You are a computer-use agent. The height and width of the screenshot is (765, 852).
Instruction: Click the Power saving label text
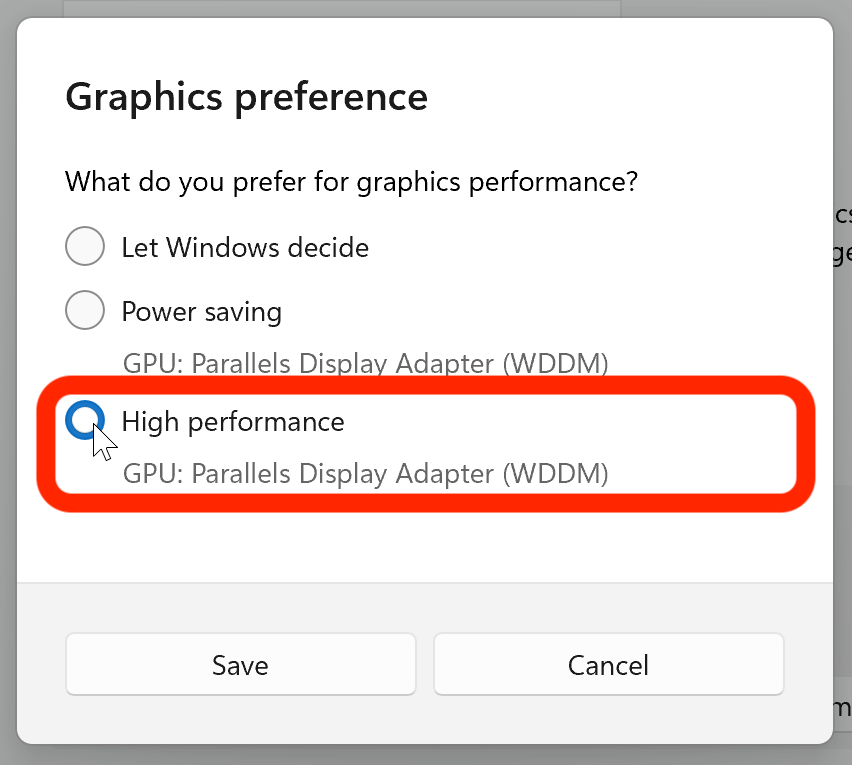point(201,311)
